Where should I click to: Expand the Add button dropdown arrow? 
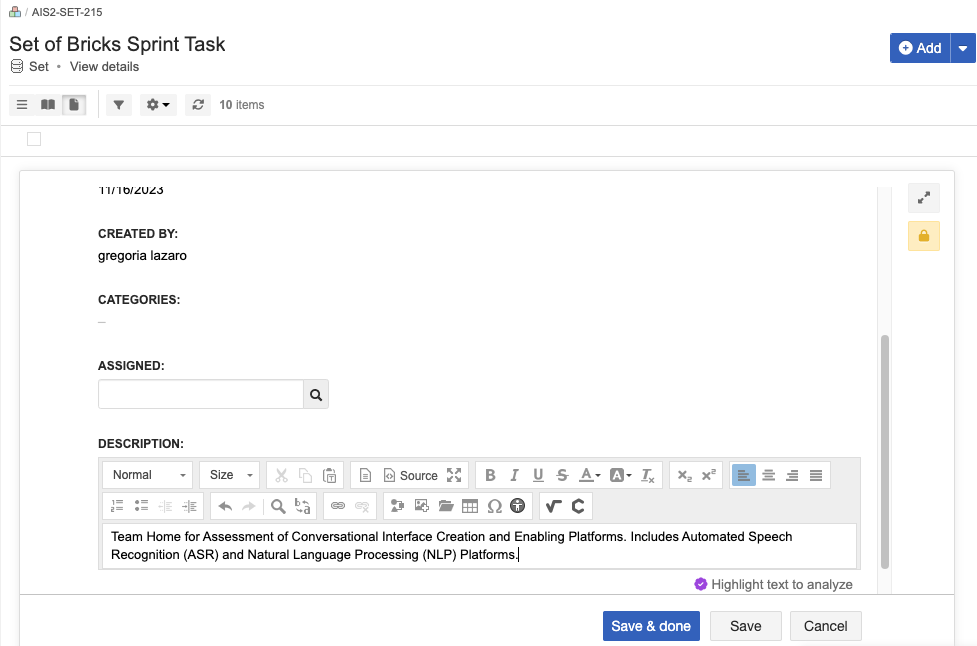pos(963,48)
